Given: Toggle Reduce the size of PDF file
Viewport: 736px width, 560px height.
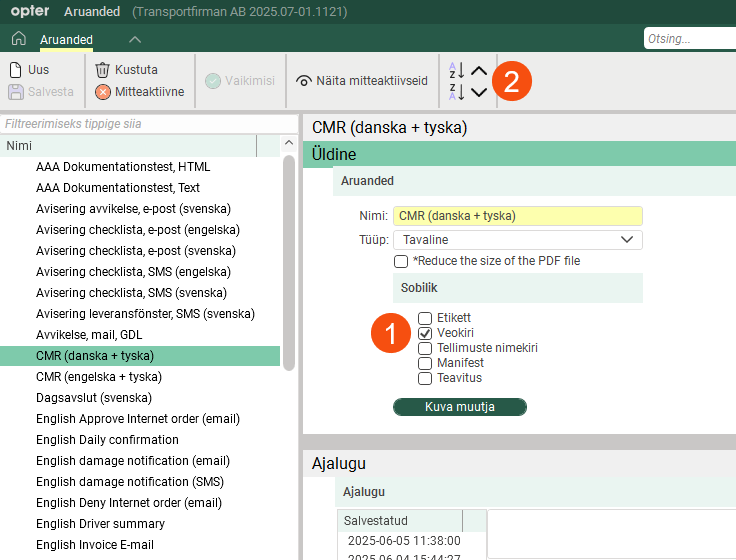Looking at the screenshot, I should [x=401, y=261].
